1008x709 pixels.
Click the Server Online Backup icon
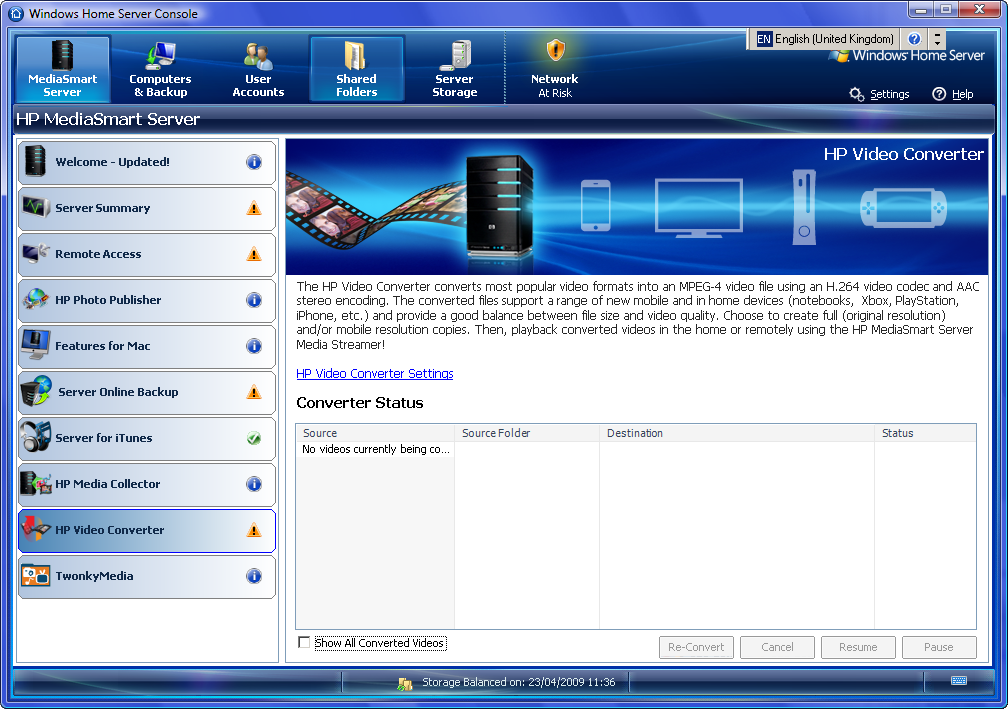pos(36,391)
